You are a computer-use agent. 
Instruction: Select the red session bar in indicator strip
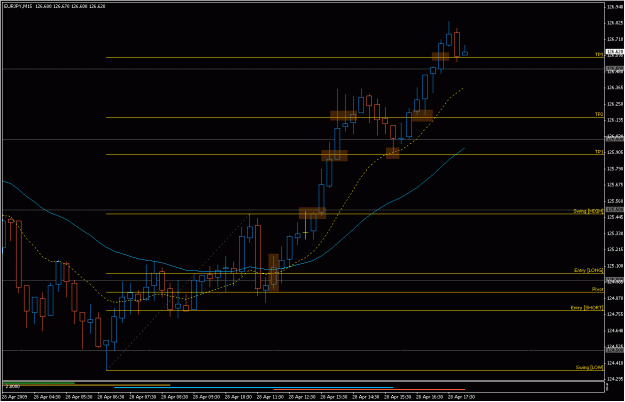click(369, 389)
